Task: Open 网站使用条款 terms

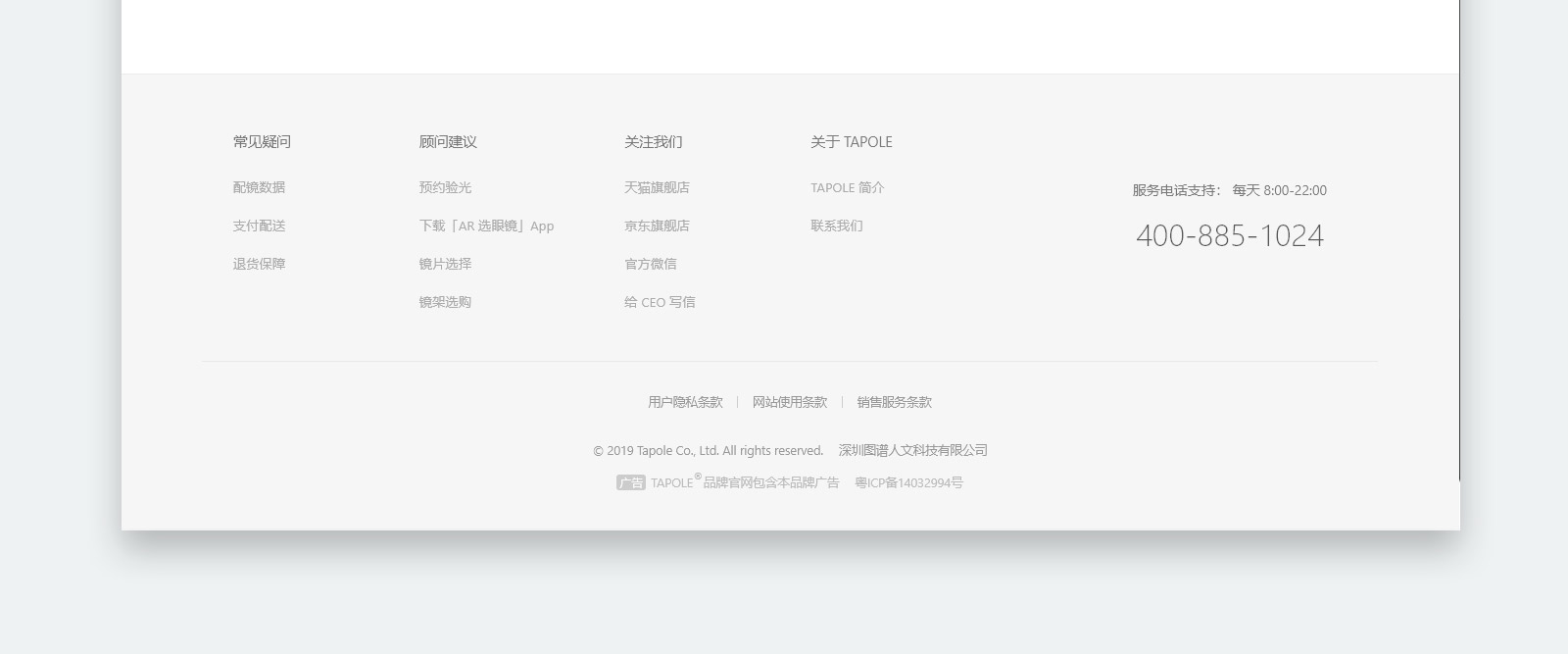Action: click(x=790, y=402)
